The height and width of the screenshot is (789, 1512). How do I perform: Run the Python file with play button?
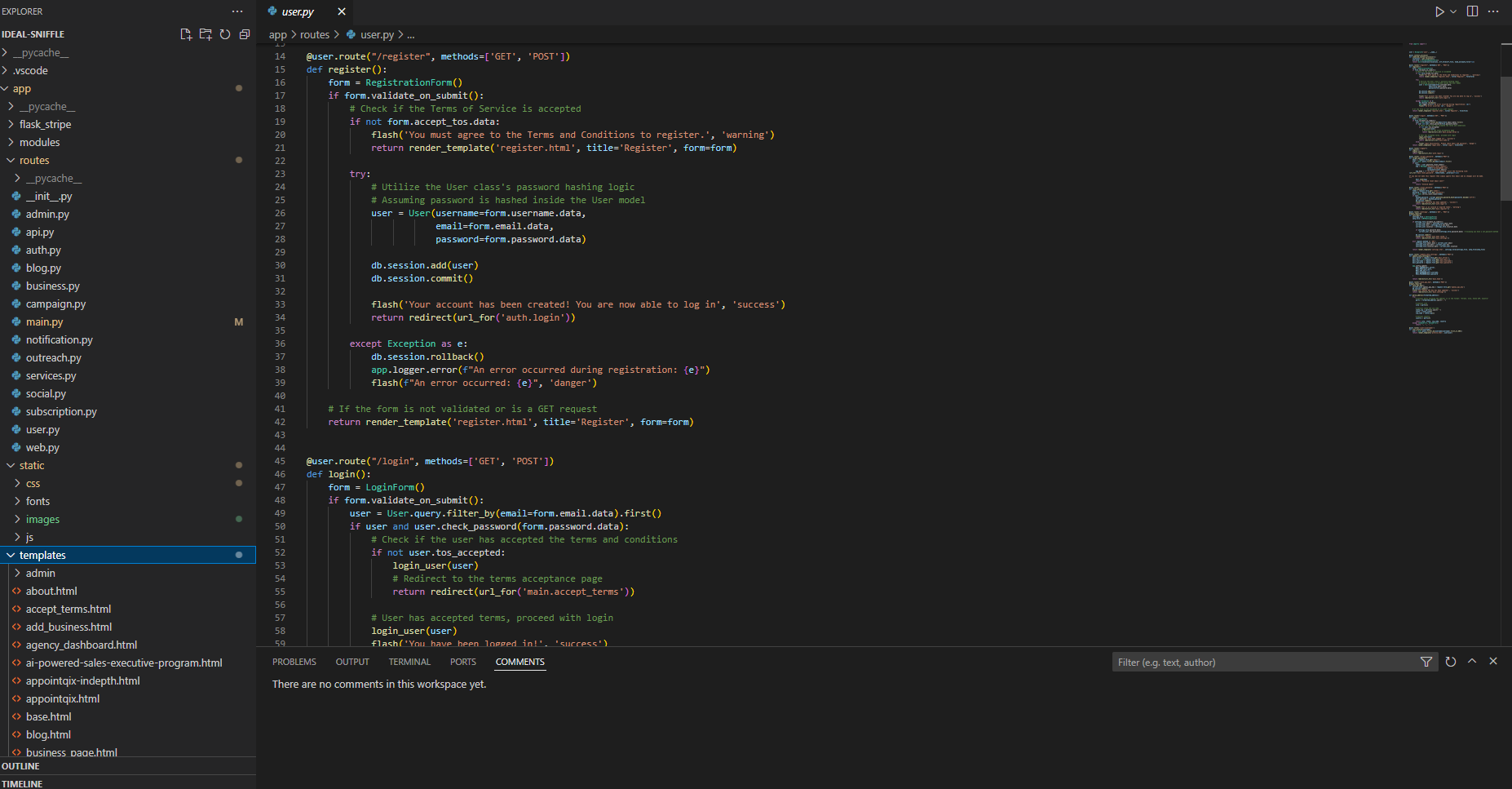point(1439,11)
